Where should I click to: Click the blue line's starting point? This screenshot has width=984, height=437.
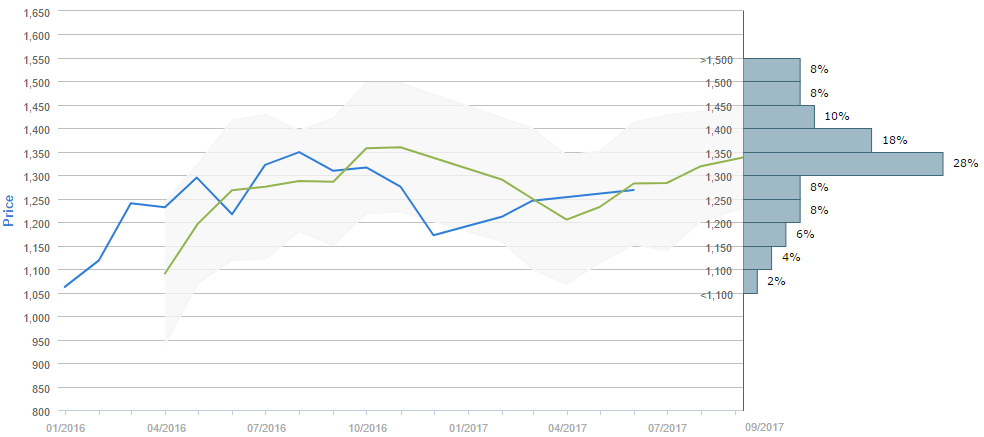(x=65, y=287)
